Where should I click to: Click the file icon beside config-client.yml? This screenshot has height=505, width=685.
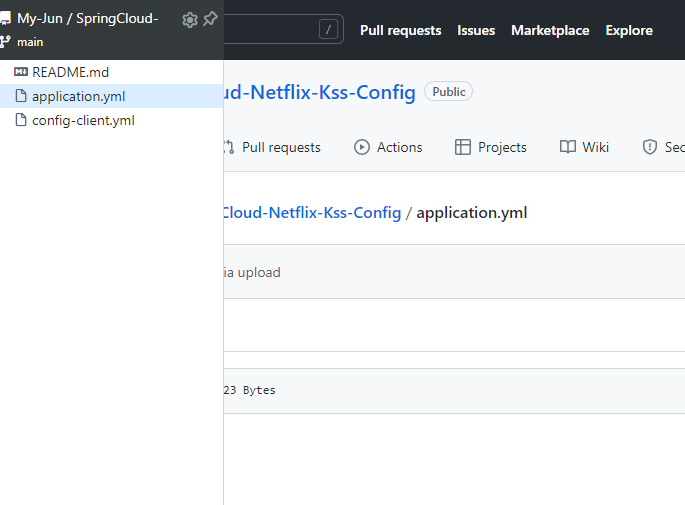click(21, 120)
